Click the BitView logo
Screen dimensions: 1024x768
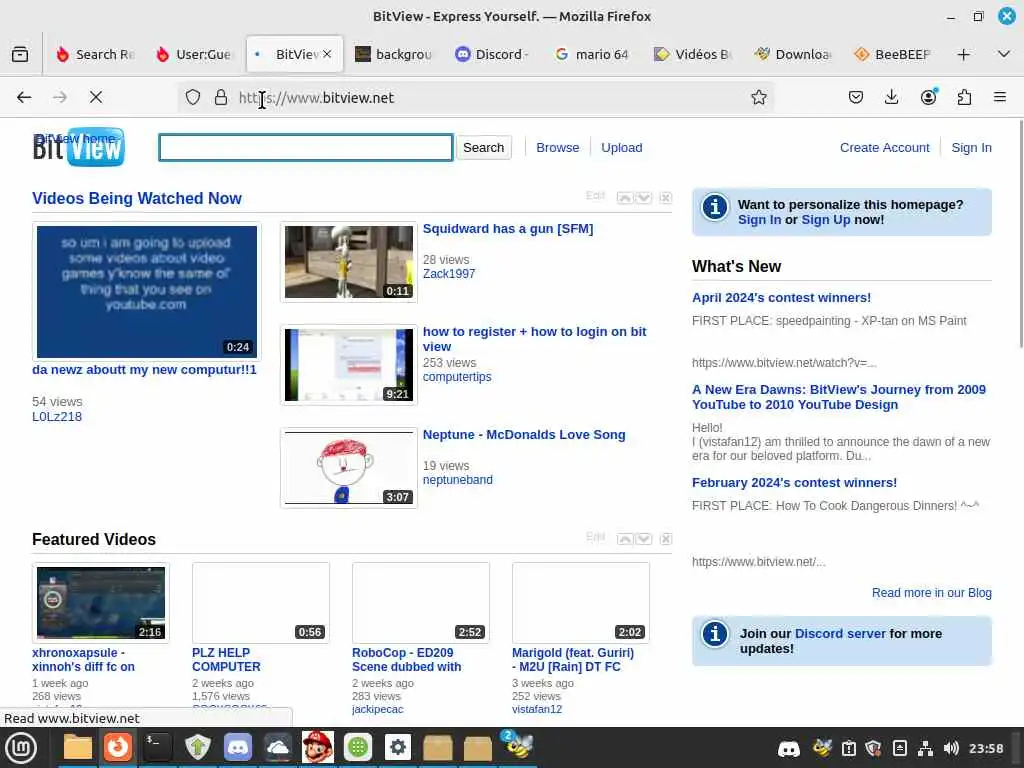click(78, 147)
